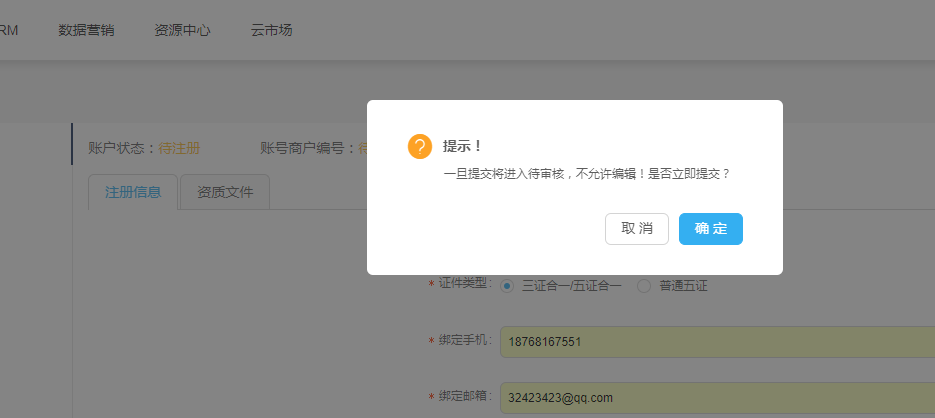Click the 待注册 account status text
The height and width of the screenshot is (418, 935).
pyautogui.click(x=179, y=148)
